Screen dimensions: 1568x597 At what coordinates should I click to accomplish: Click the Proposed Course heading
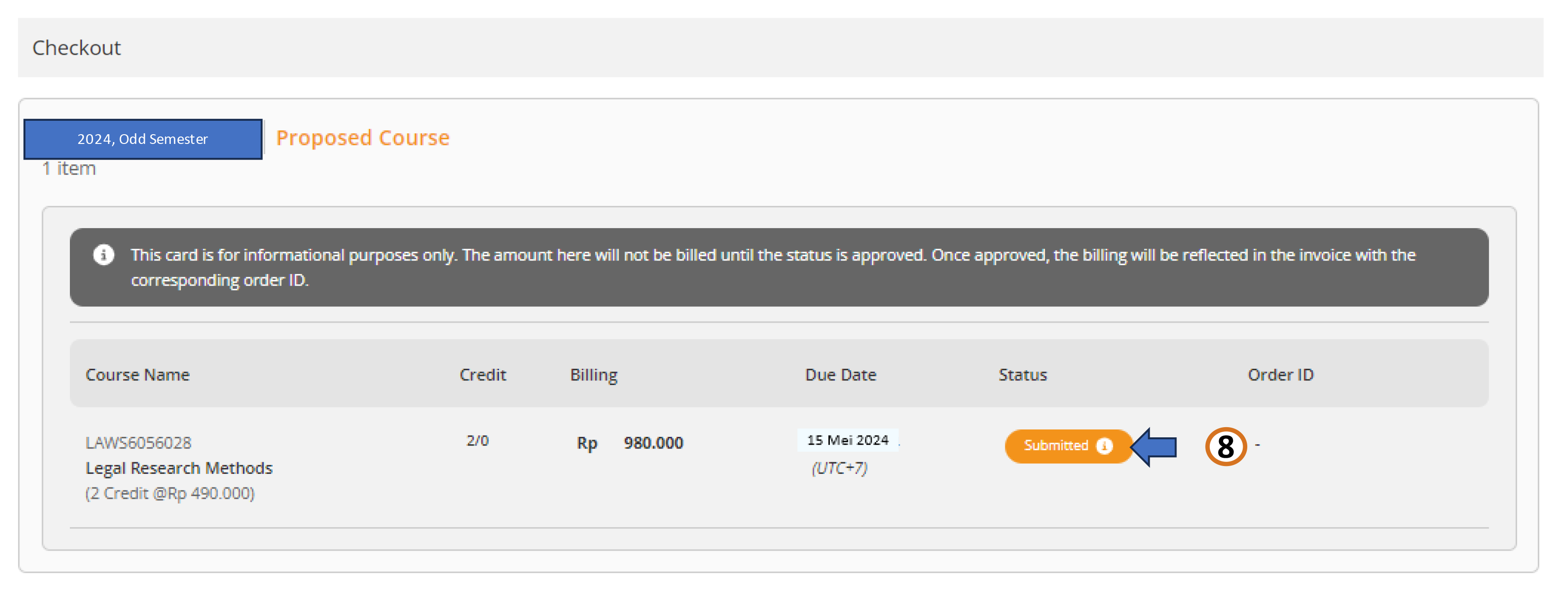pyautogui.click(x=362, y=138)
